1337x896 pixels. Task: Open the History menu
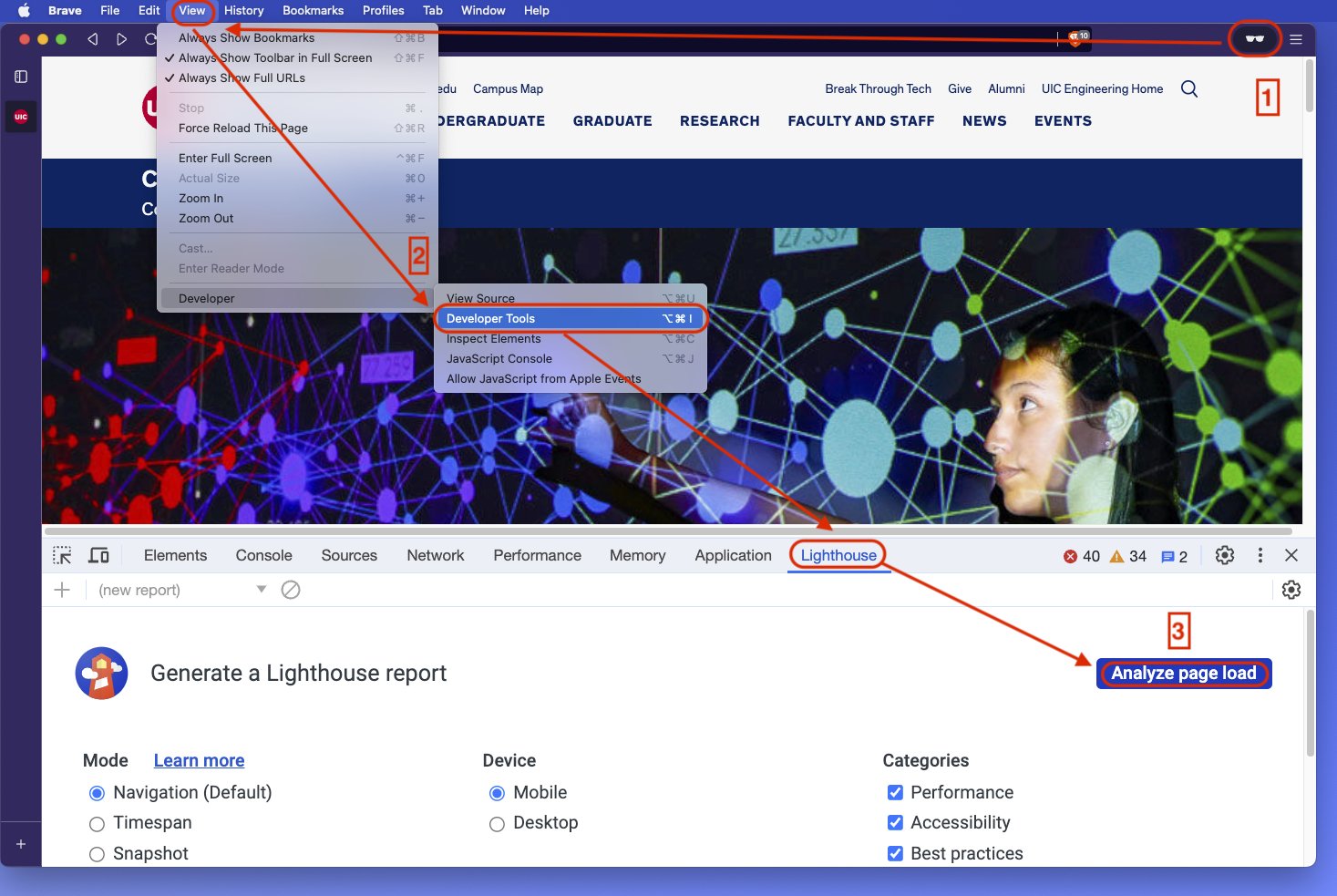[x=244, y=10]
